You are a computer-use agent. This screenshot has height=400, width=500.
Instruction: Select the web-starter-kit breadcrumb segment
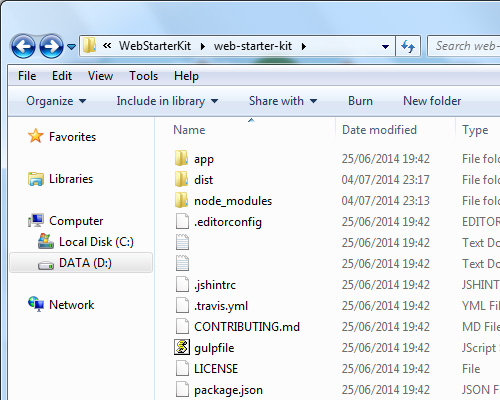click(x=253, y=46)
